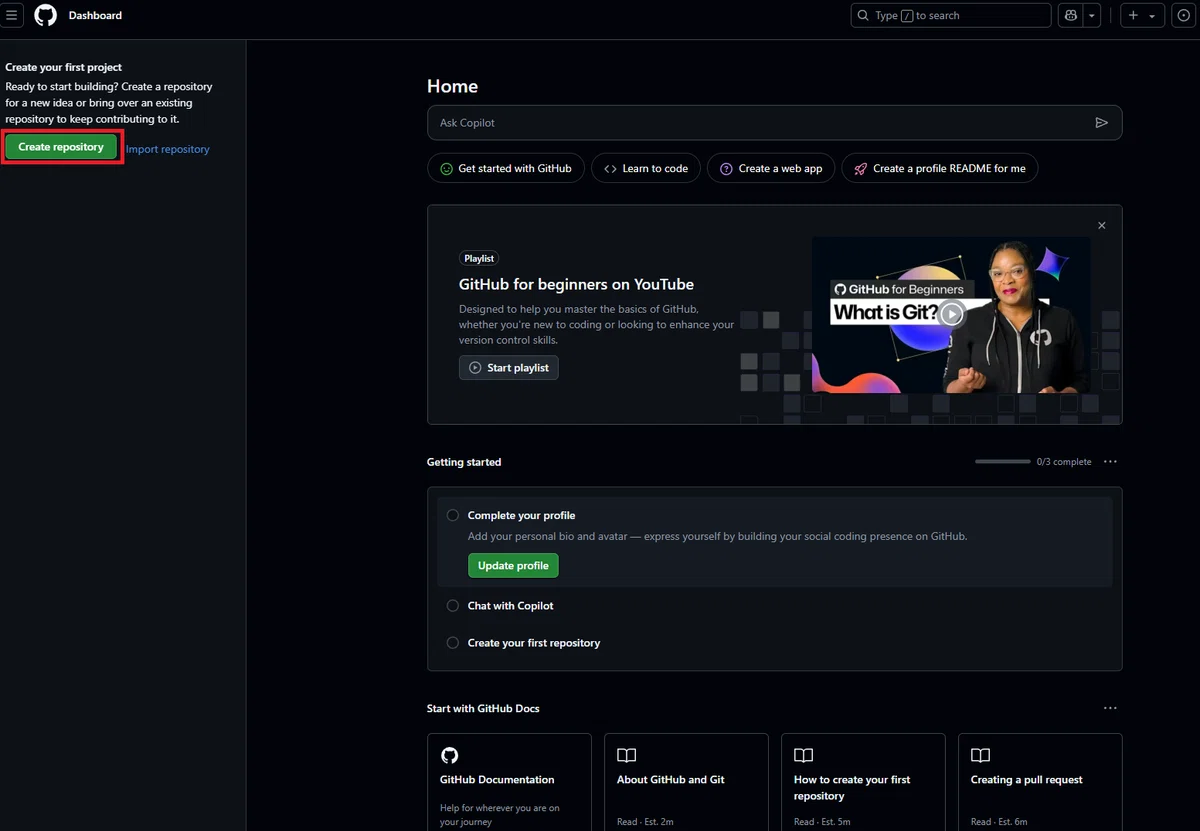1200x831 pixels.
Task: Open Copilot chat from the header icon
Action: (x=1071, y=15)
